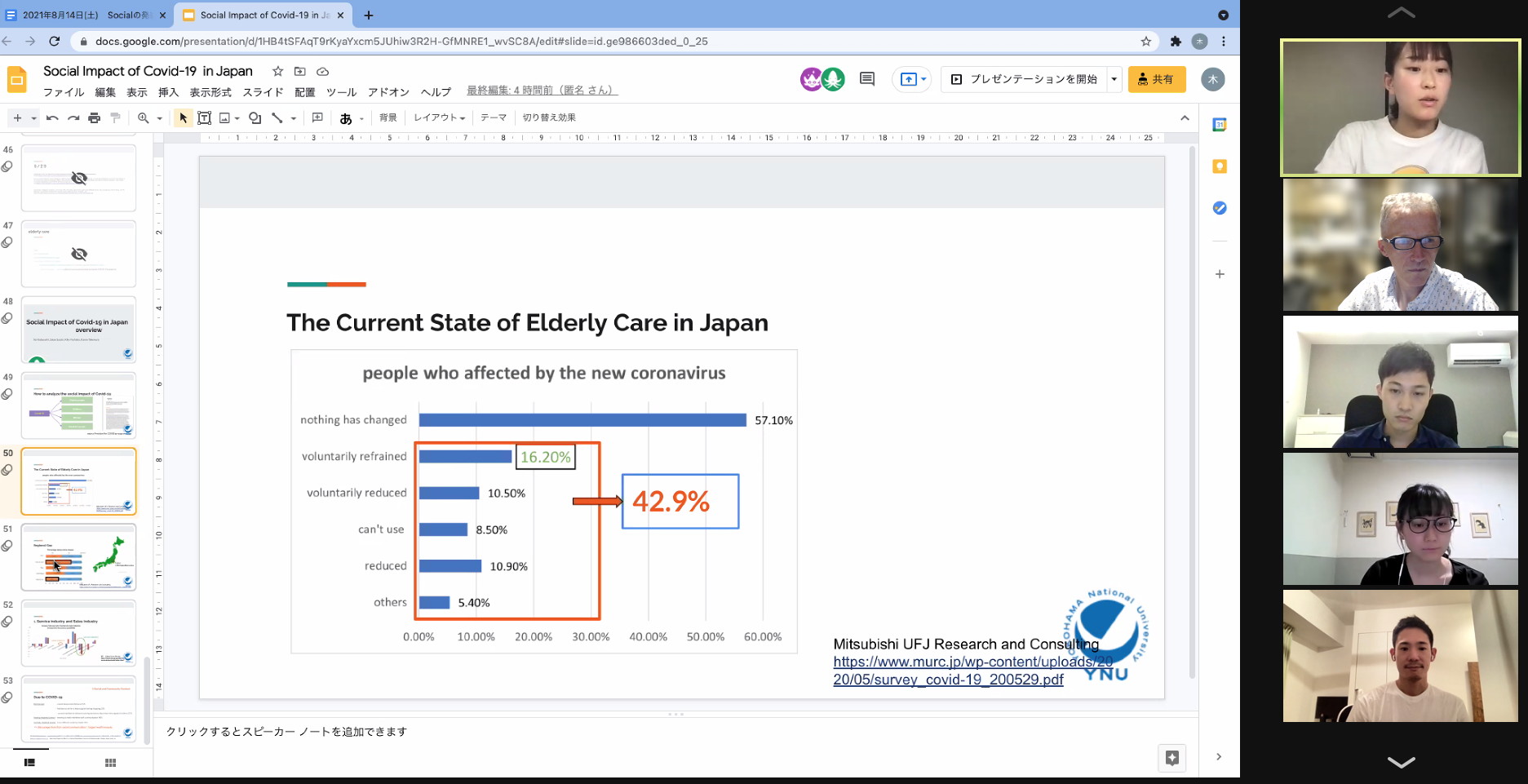Click the print icon in toolbar
Image resolution: width=1528 pixels, height=784 pixels.
(94, 118)
